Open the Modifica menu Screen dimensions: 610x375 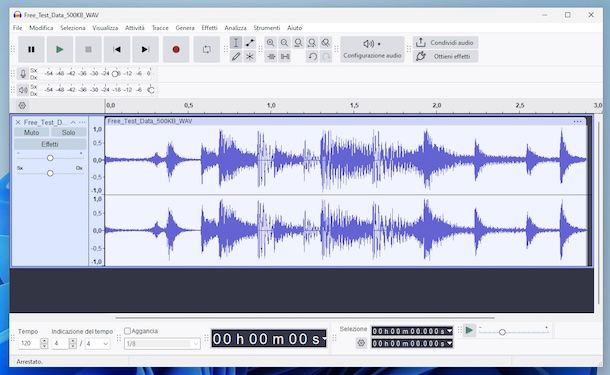tap(41, 28)
